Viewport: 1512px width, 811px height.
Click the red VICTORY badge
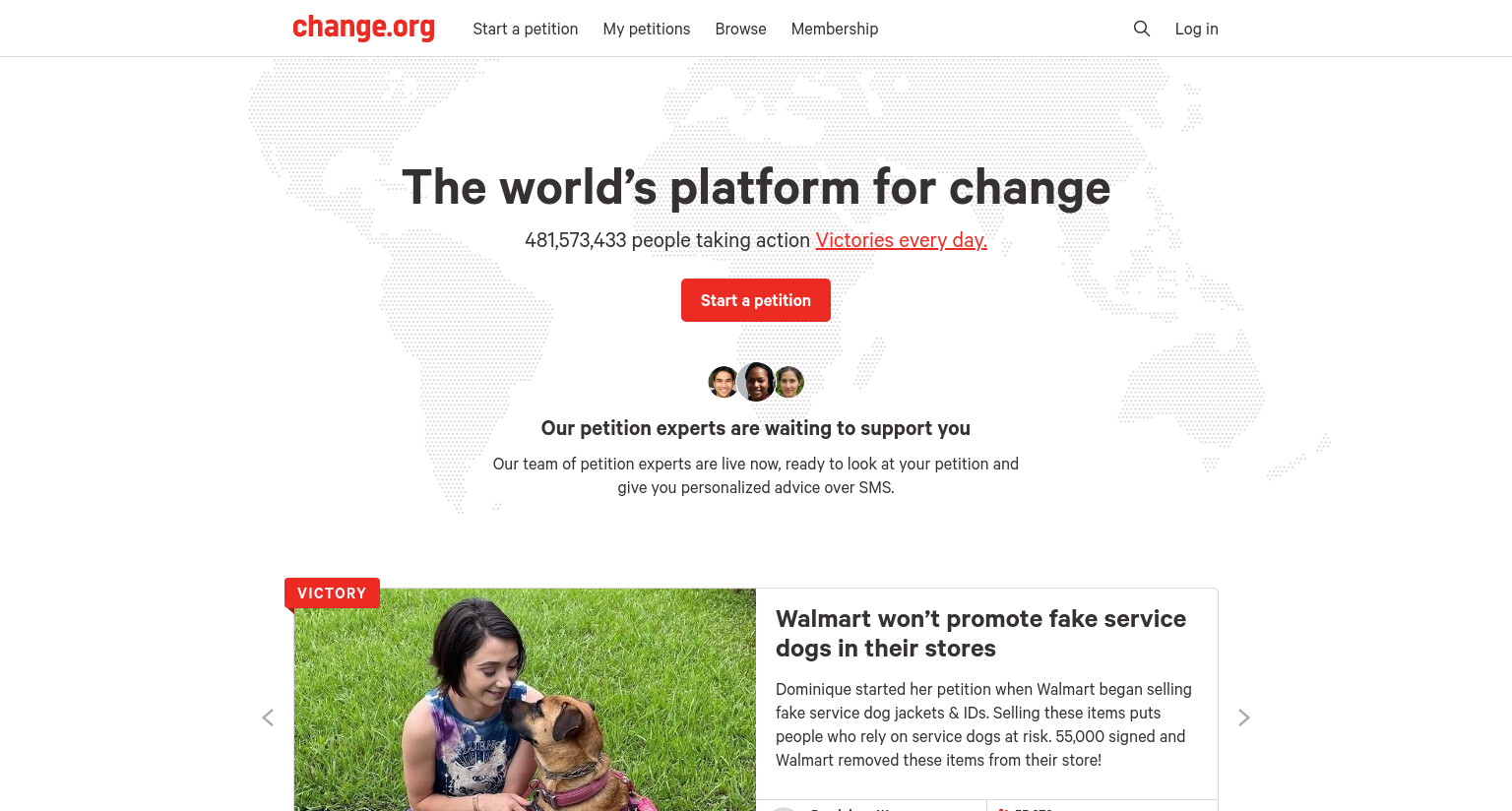click(332, 593)
